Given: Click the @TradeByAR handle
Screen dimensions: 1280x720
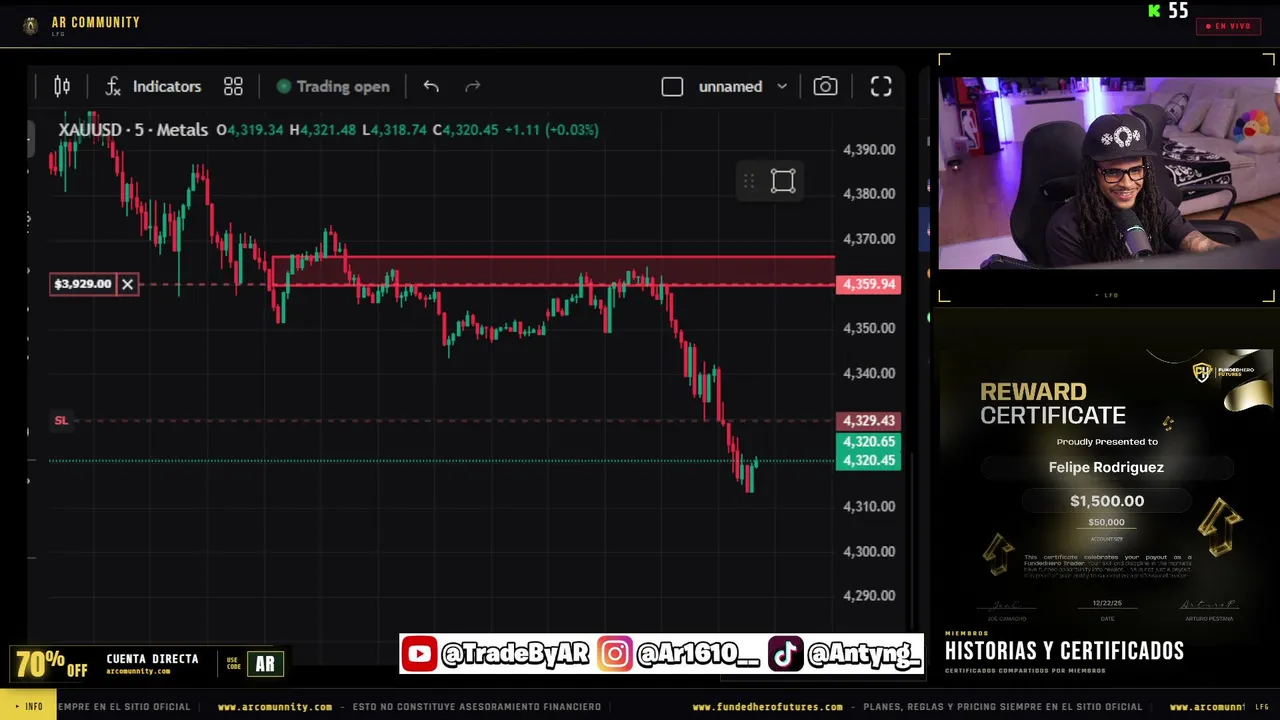Looking at the screenshot, I should click(515, 655).
